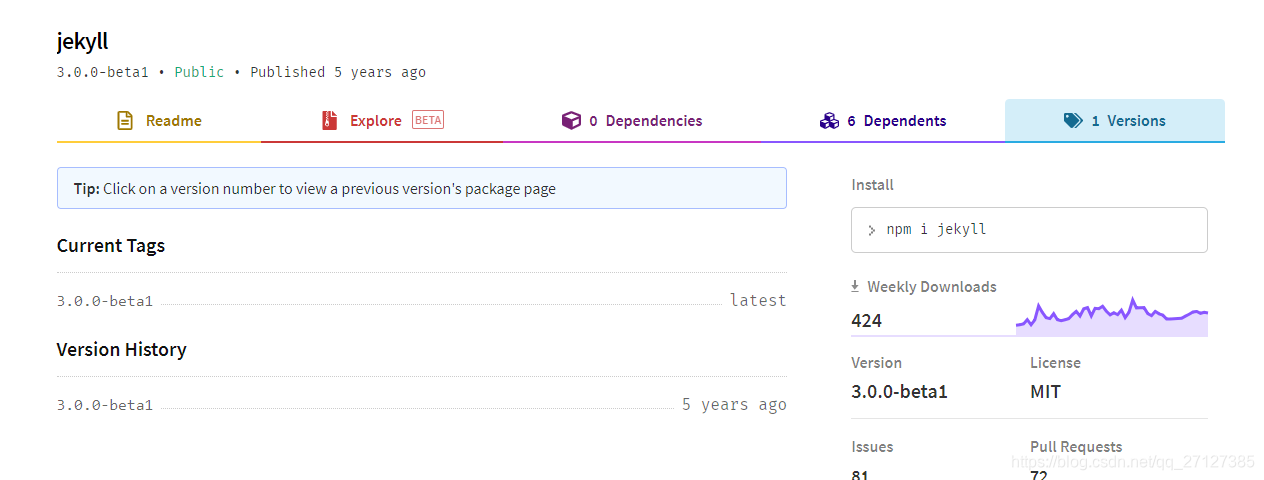The width and height of the screenshot is (1264, 480).
Task: Click the jekyll package title
Action: pos(83,42)
